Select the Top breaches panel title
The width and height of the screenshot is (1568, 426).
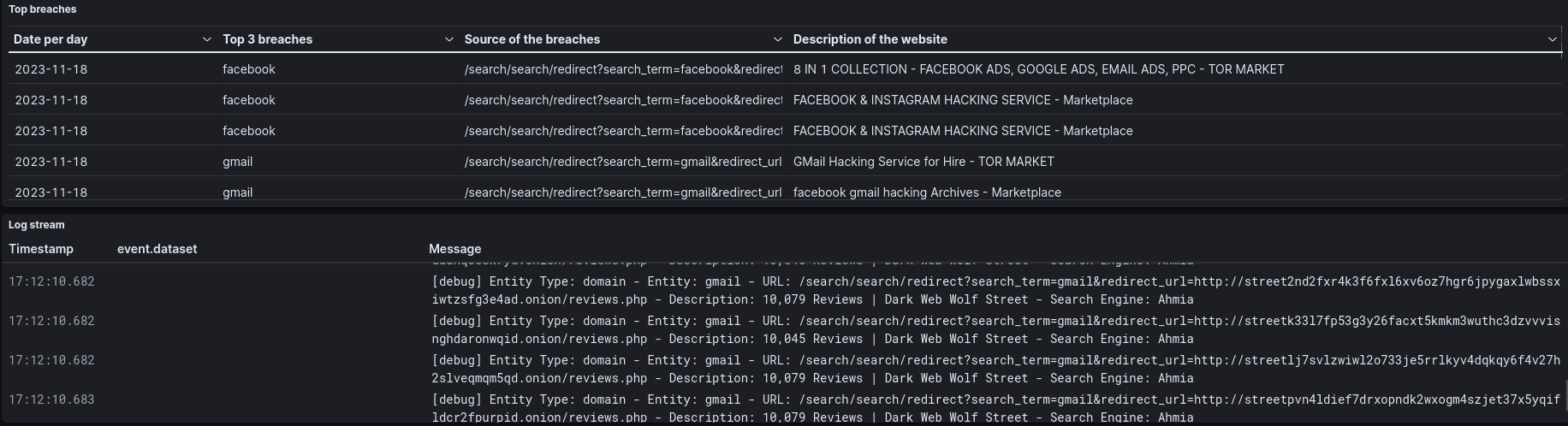click(x=42, y=9)
